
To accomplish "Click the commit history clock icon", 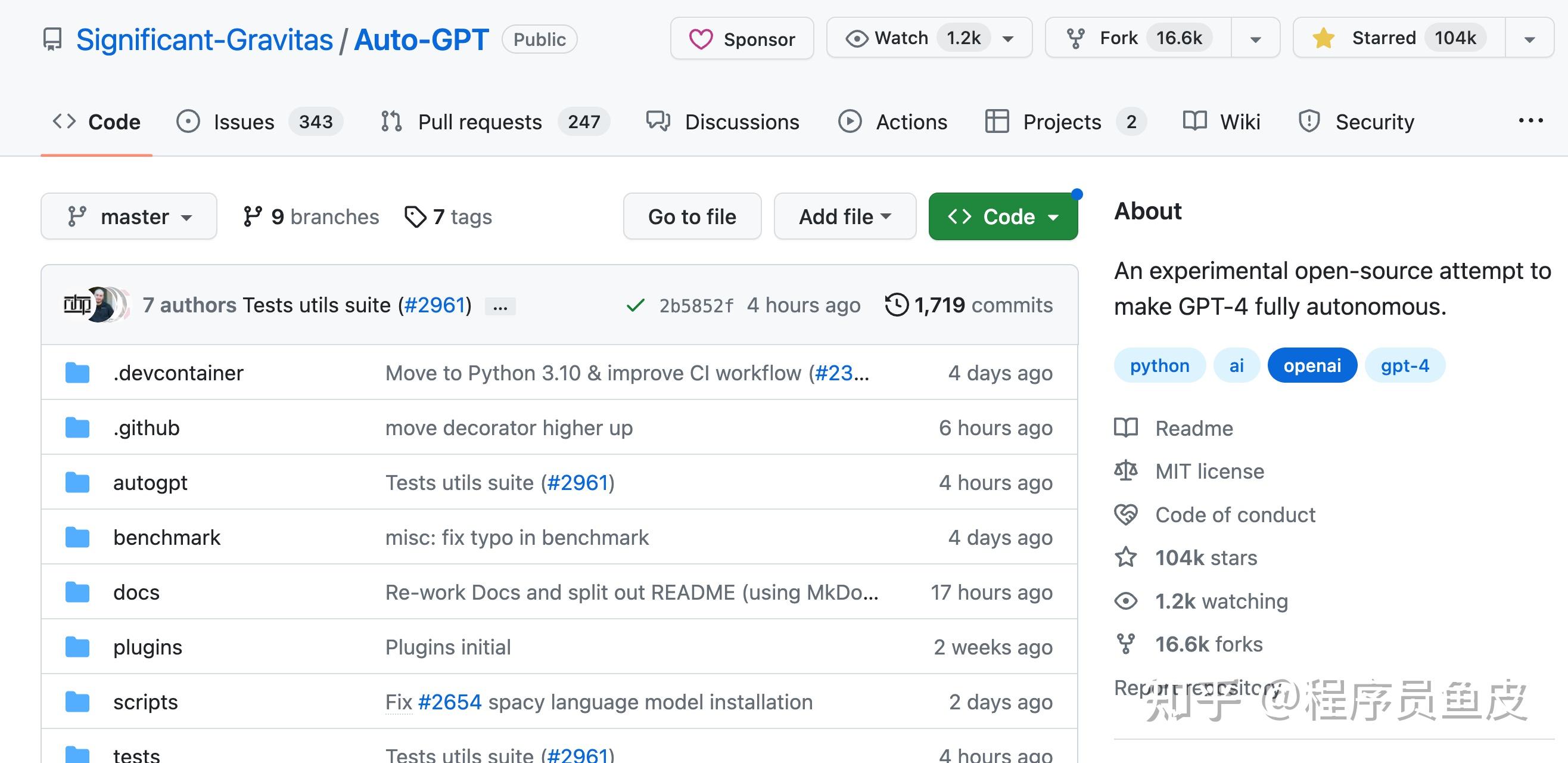I will (x=896, y=305).
